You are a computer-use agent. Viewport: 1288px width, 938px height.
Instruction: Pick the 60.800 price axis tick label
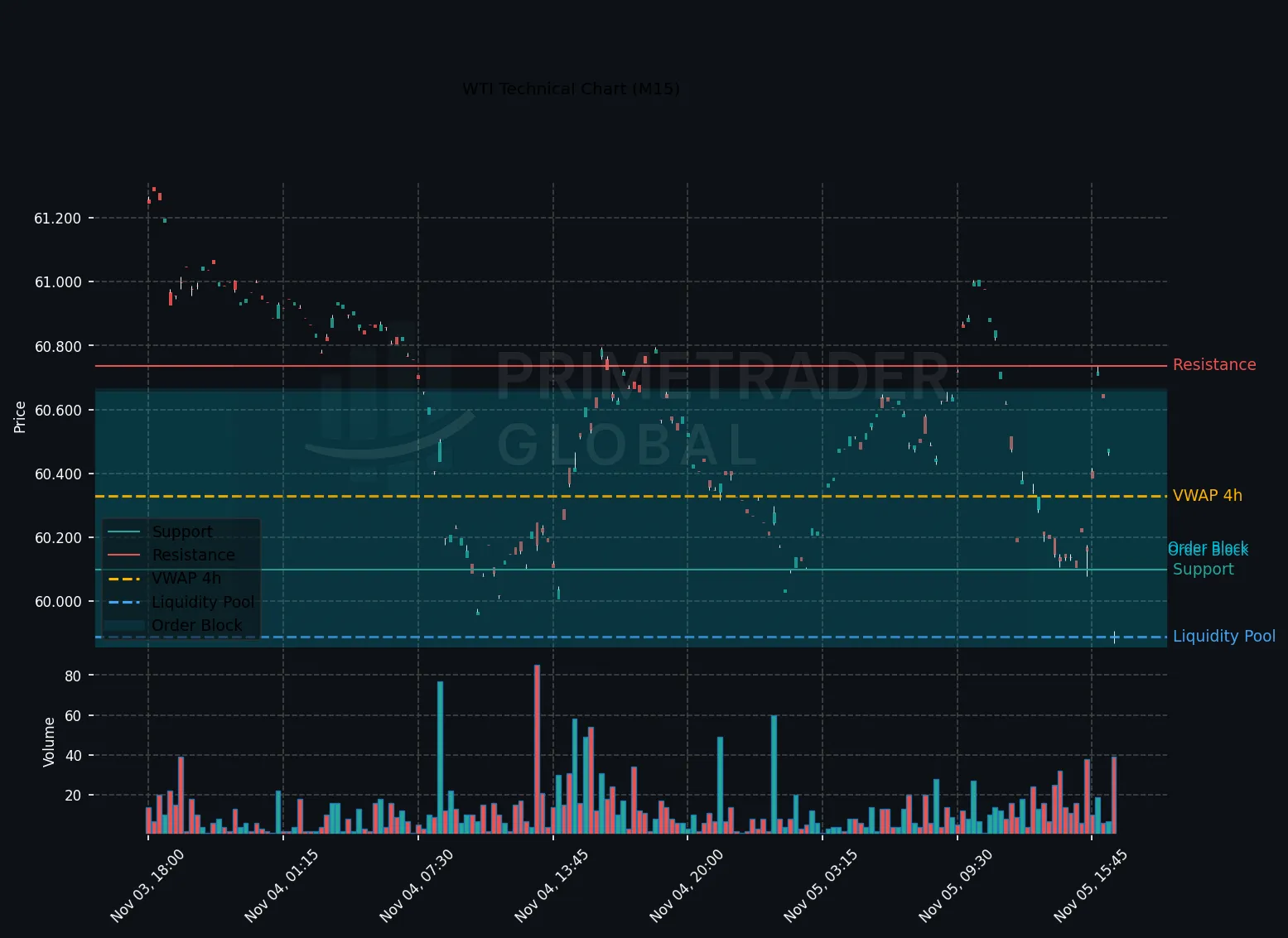tap(58, 346)
